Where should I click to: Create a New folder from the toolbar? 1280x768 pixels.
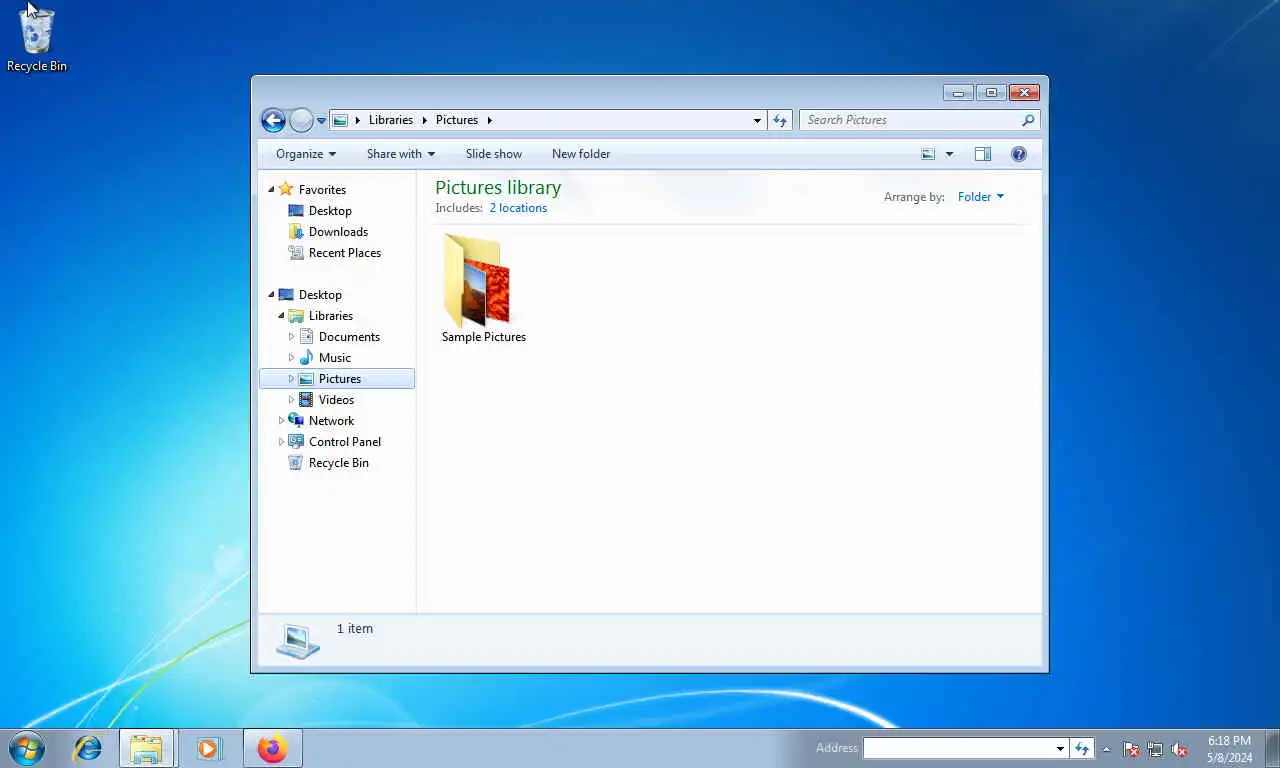tap(581, 154)
